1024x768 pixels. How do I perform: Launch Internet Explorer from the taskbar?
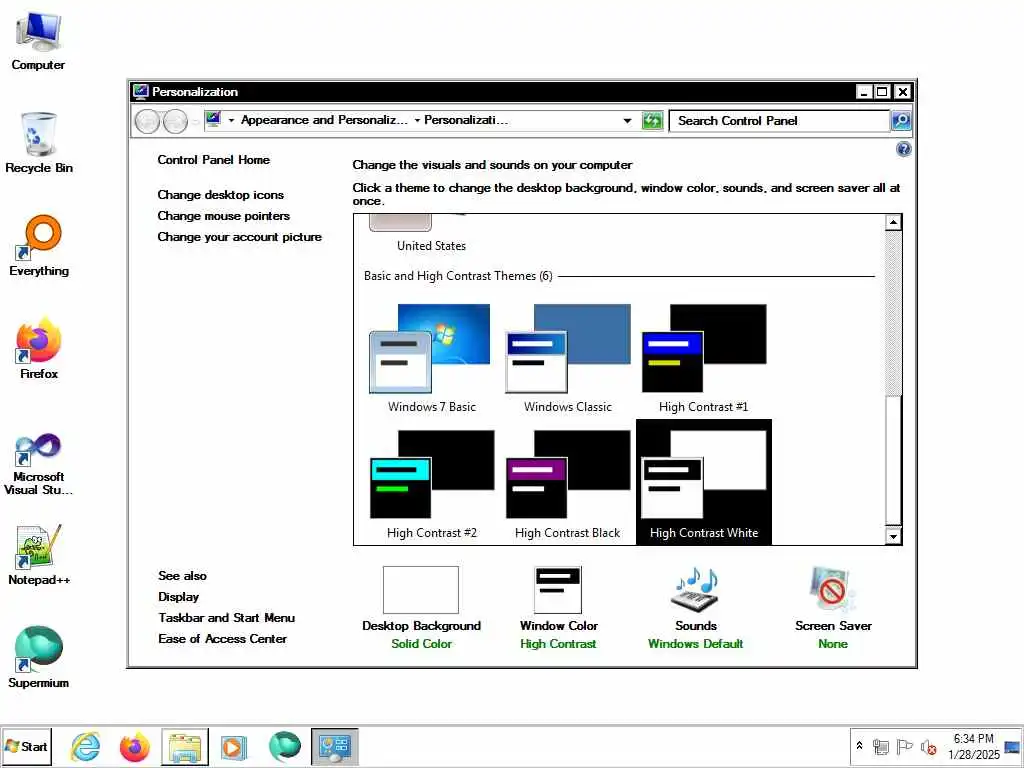click(86, 746)
